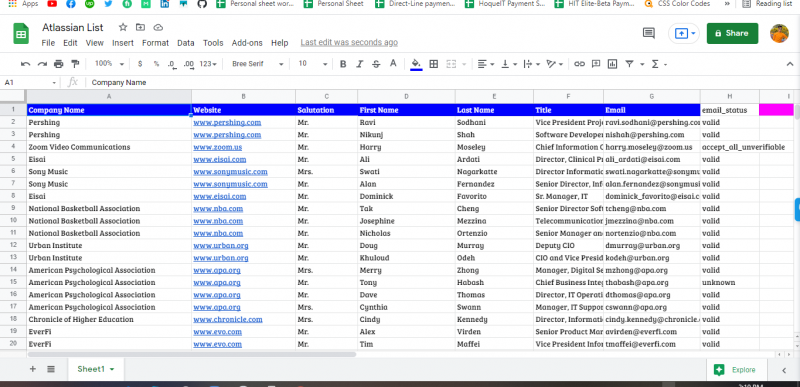Viewport: 800px width, 387px height.
Task: Format as percent
Action: [156, 64]
